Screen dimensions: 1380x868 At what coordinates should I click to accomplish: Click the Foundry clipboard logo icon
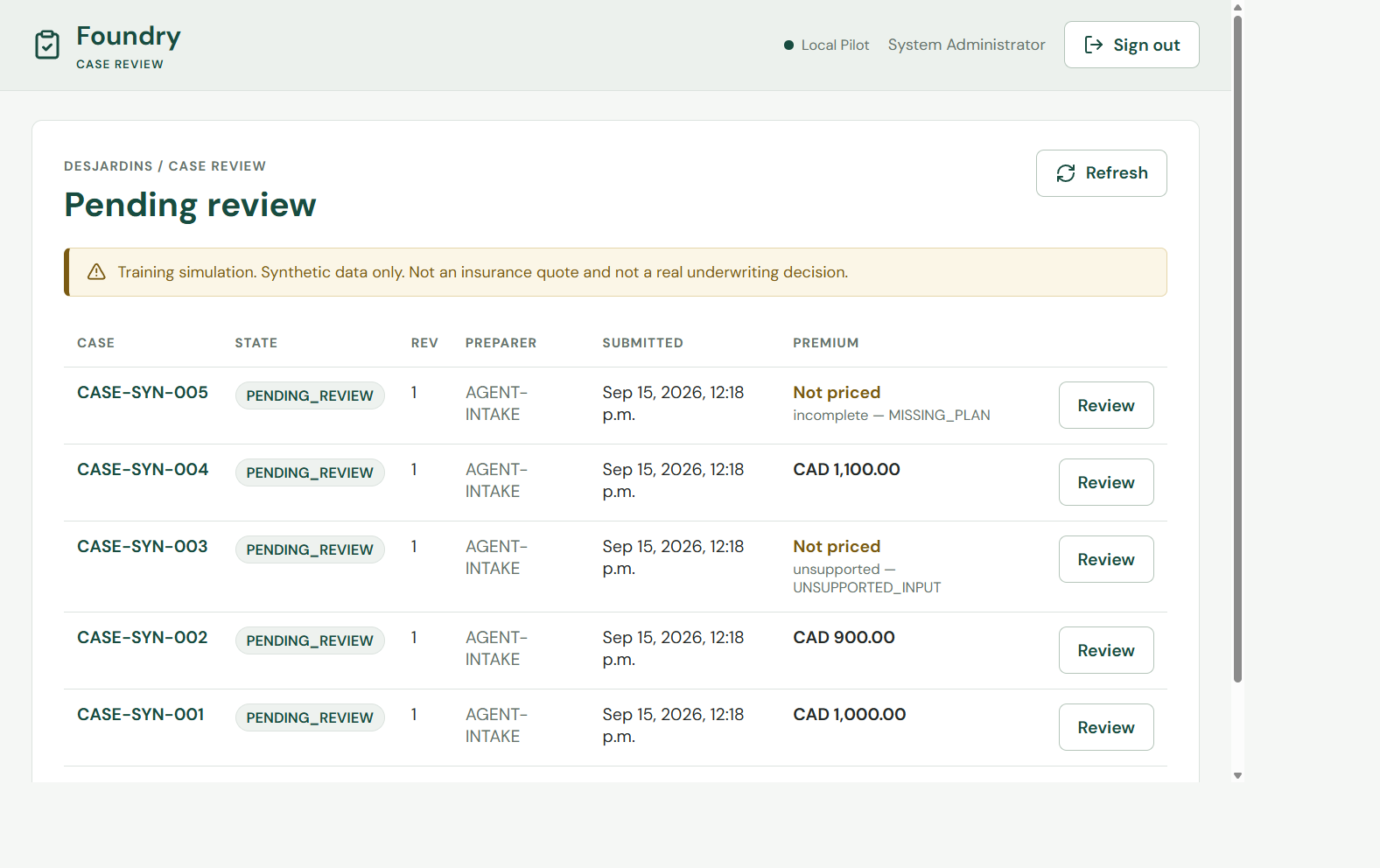point(47,45)
